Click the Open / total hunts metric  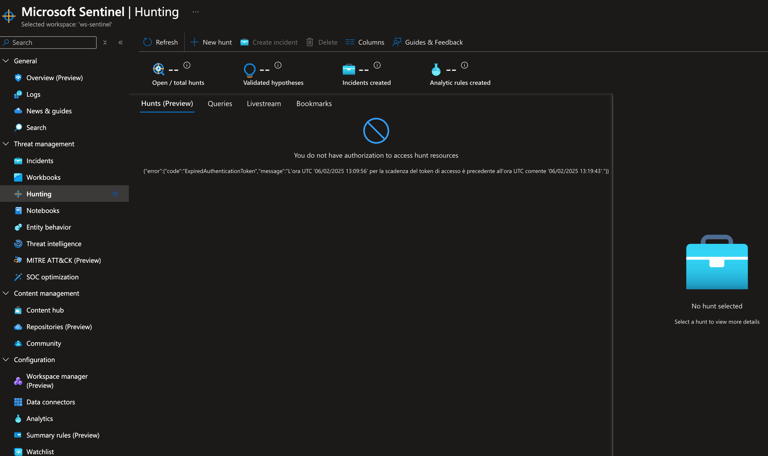coord(178,74)
